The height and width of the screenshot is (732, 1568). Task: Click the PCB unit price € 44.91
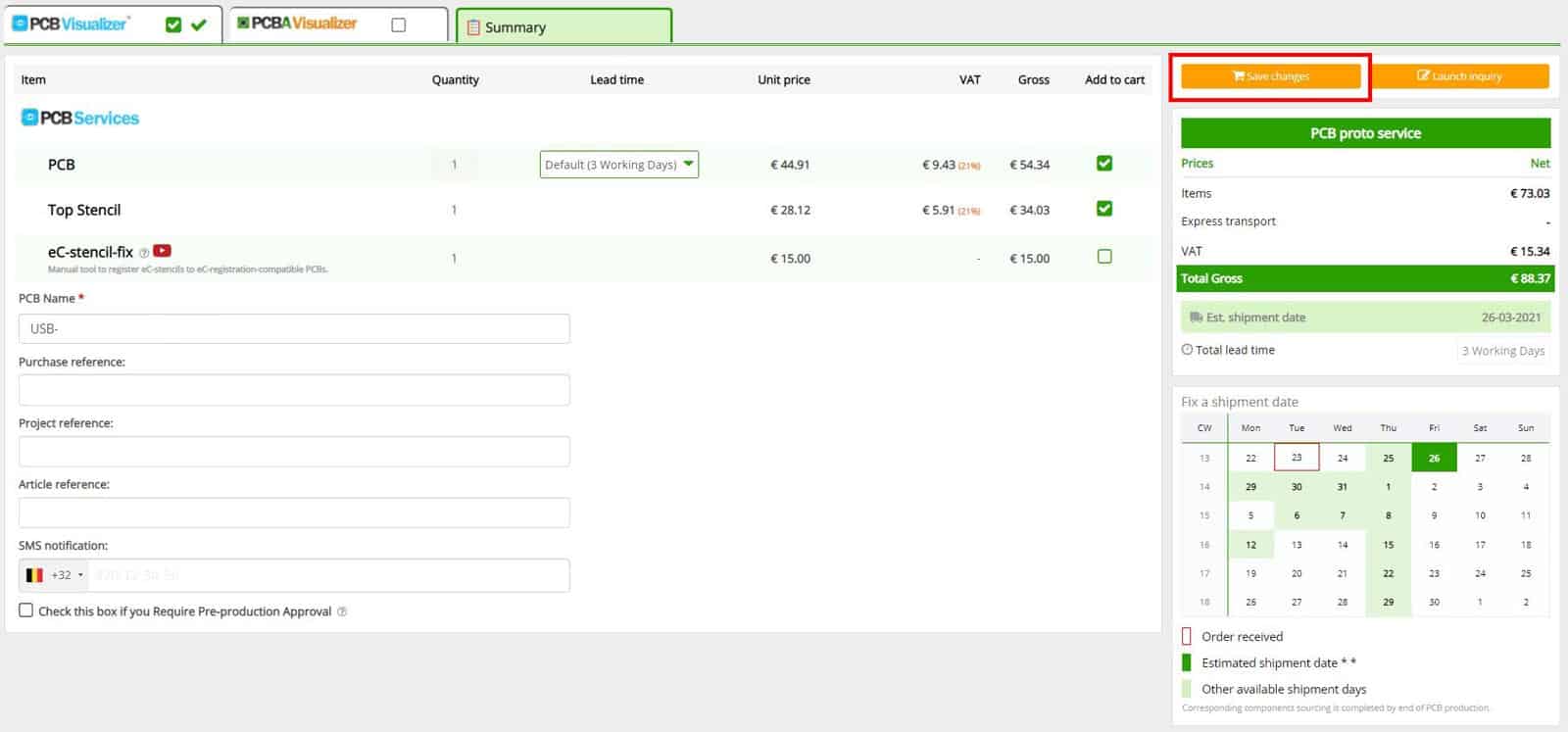point(790,165)
